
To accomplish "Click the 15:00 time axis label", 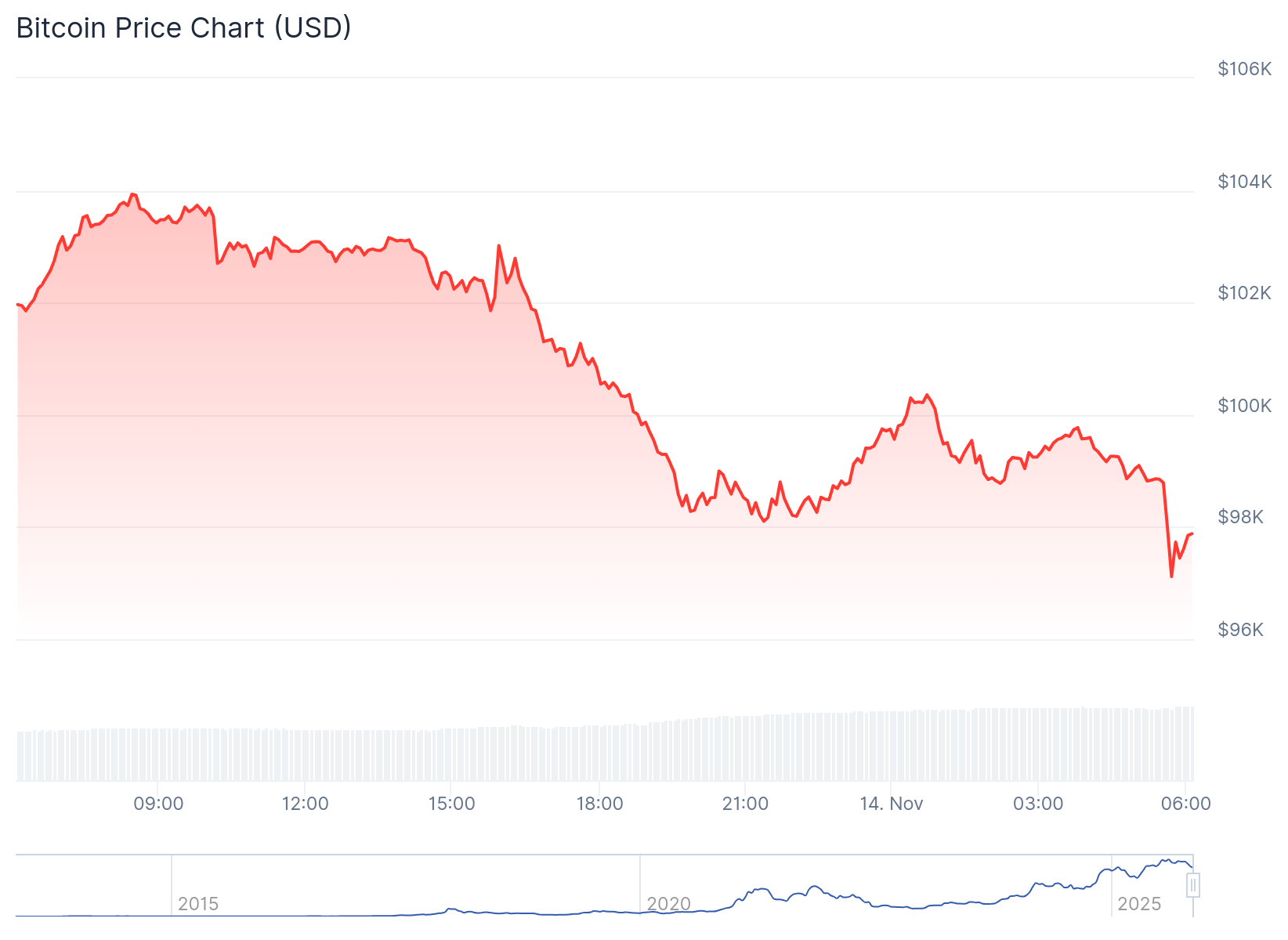I will tap(452, 804).
